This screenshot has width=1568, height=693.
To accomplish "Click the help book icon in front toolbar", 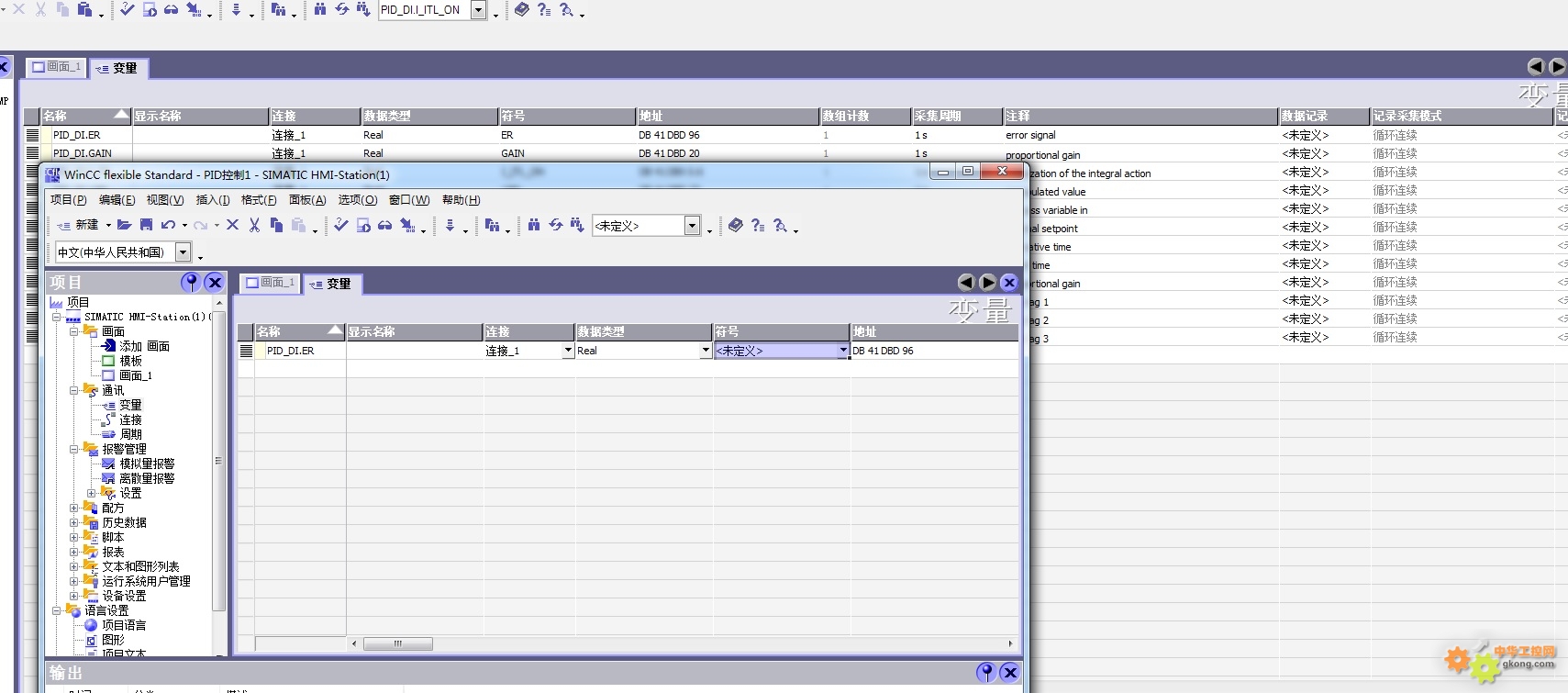I will click(x=736, y=225).
